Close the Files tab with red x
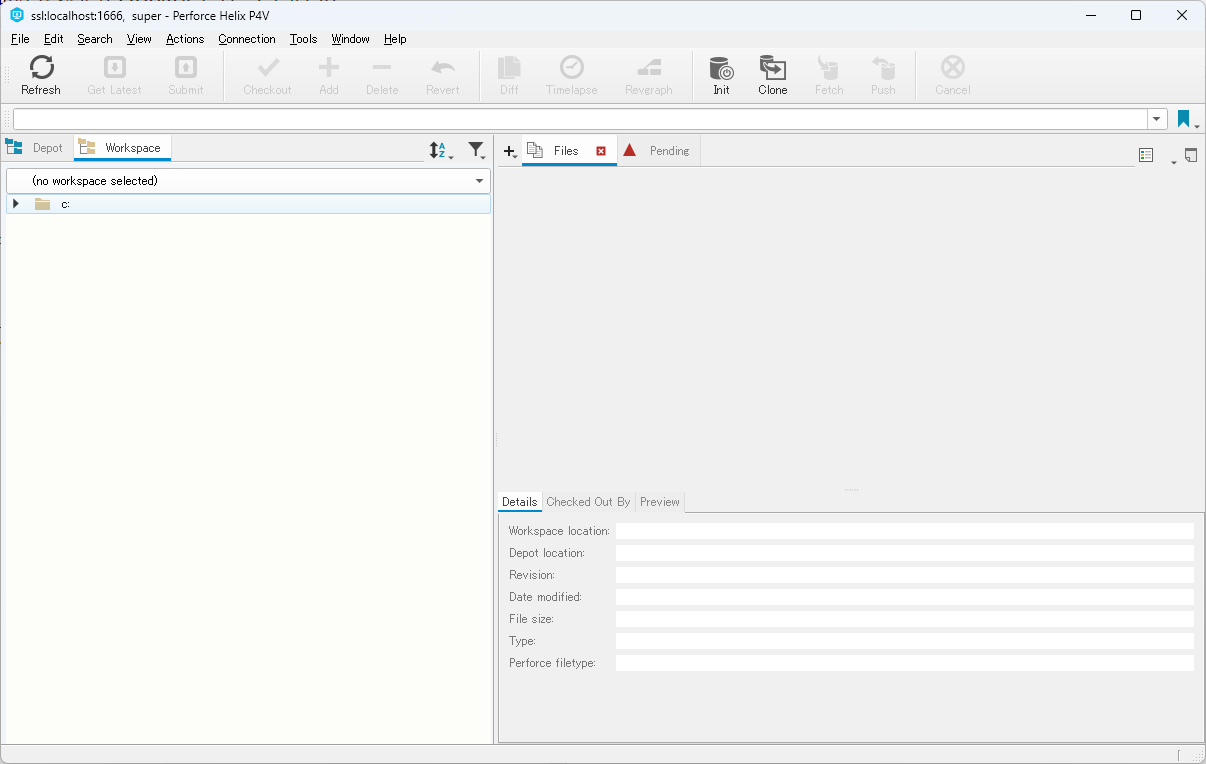The image size is (1206, 764). pyautogui.click(x=601, y=151)
